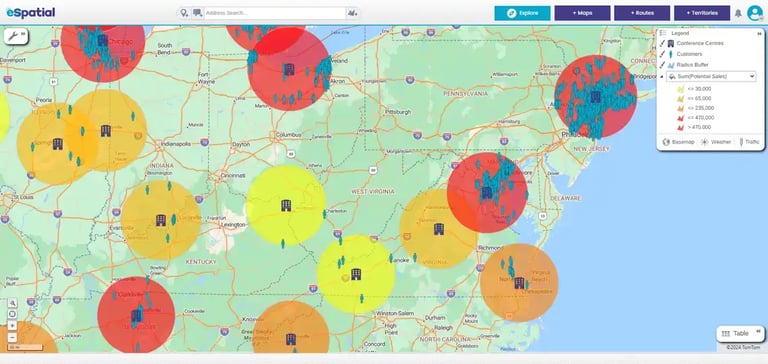This screenshot has width=768, height=364.
Task: Click the Traffic light icon
Action: (741, 142)
